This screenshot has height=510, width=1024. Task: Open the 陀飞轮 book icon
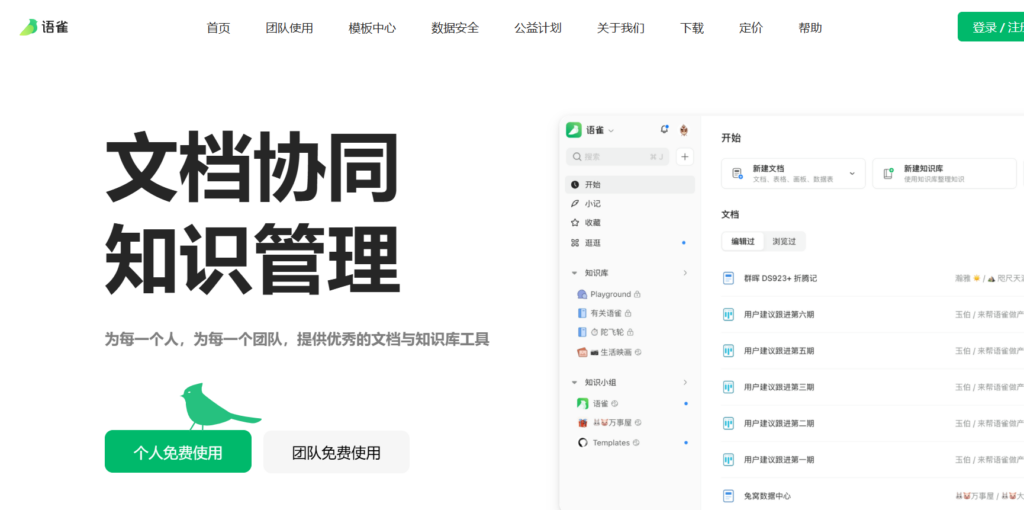tap(582, 332)
